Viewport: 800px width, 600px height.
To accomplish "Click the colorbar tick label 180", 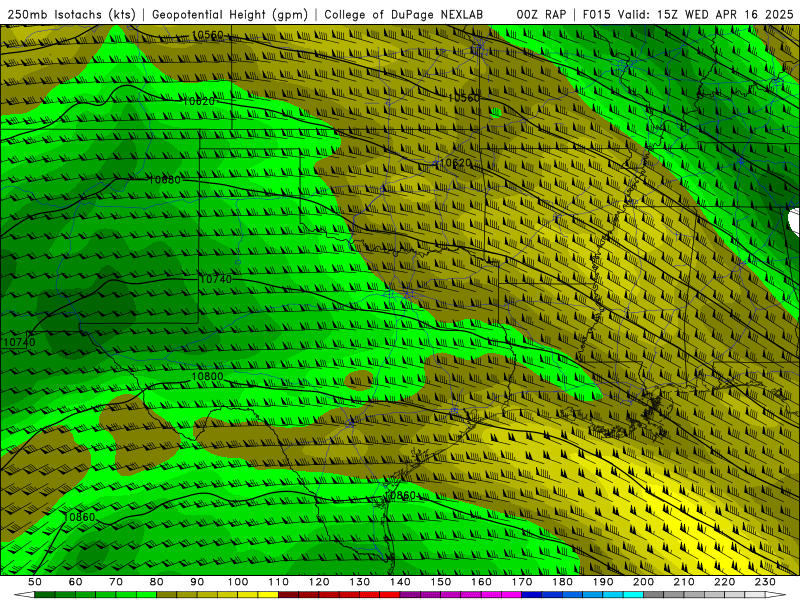I will click(x=562, y=582).
